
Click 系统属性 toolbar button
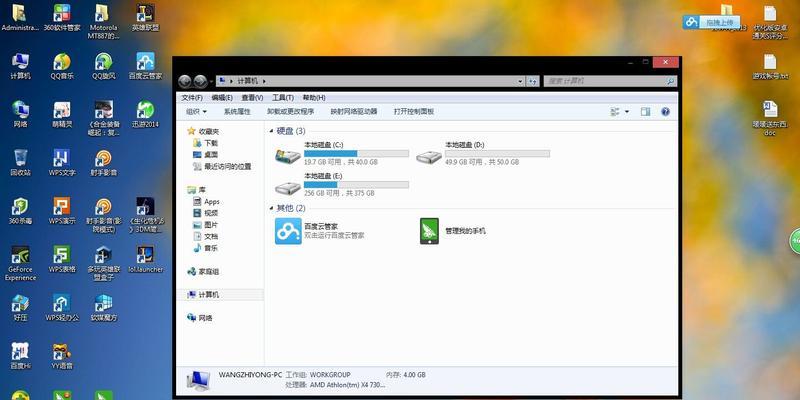pyautogui.click(x=237, y=112)
